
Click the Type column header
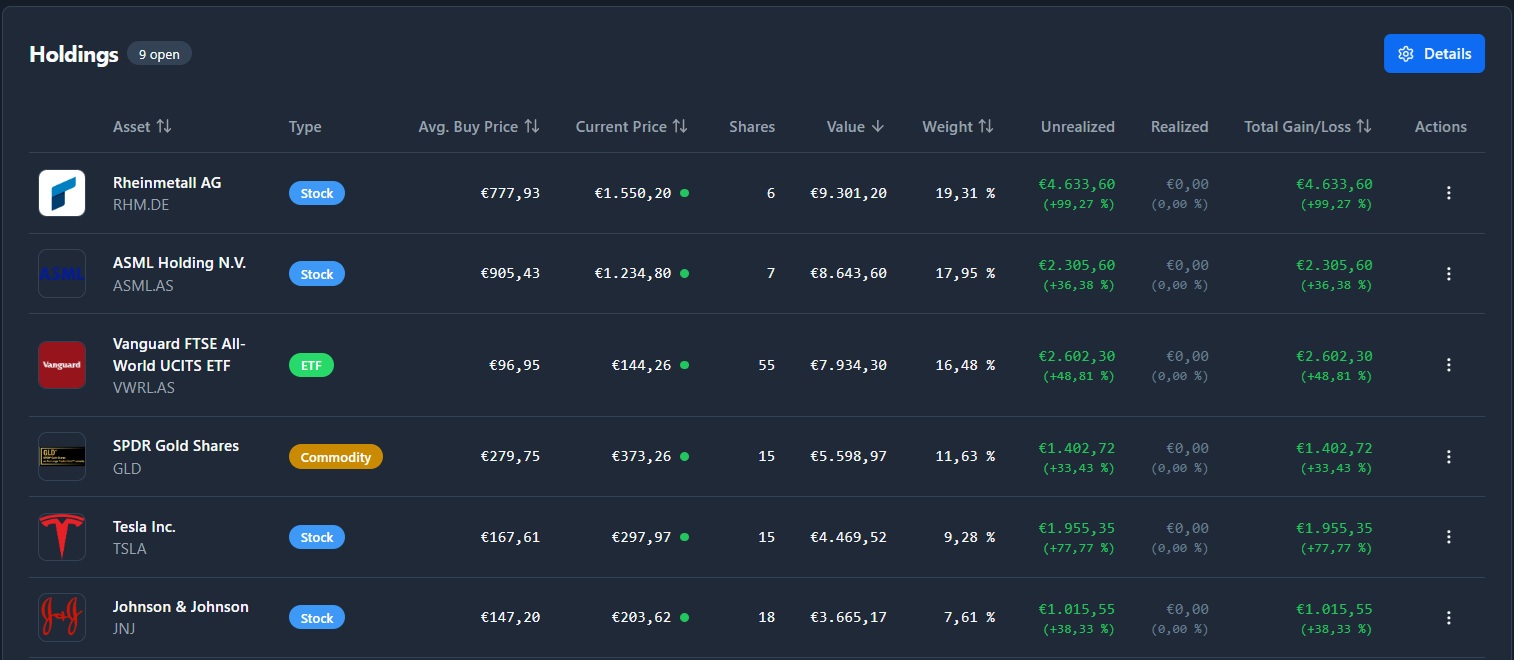pyautogui.click(x=305, y=127)
